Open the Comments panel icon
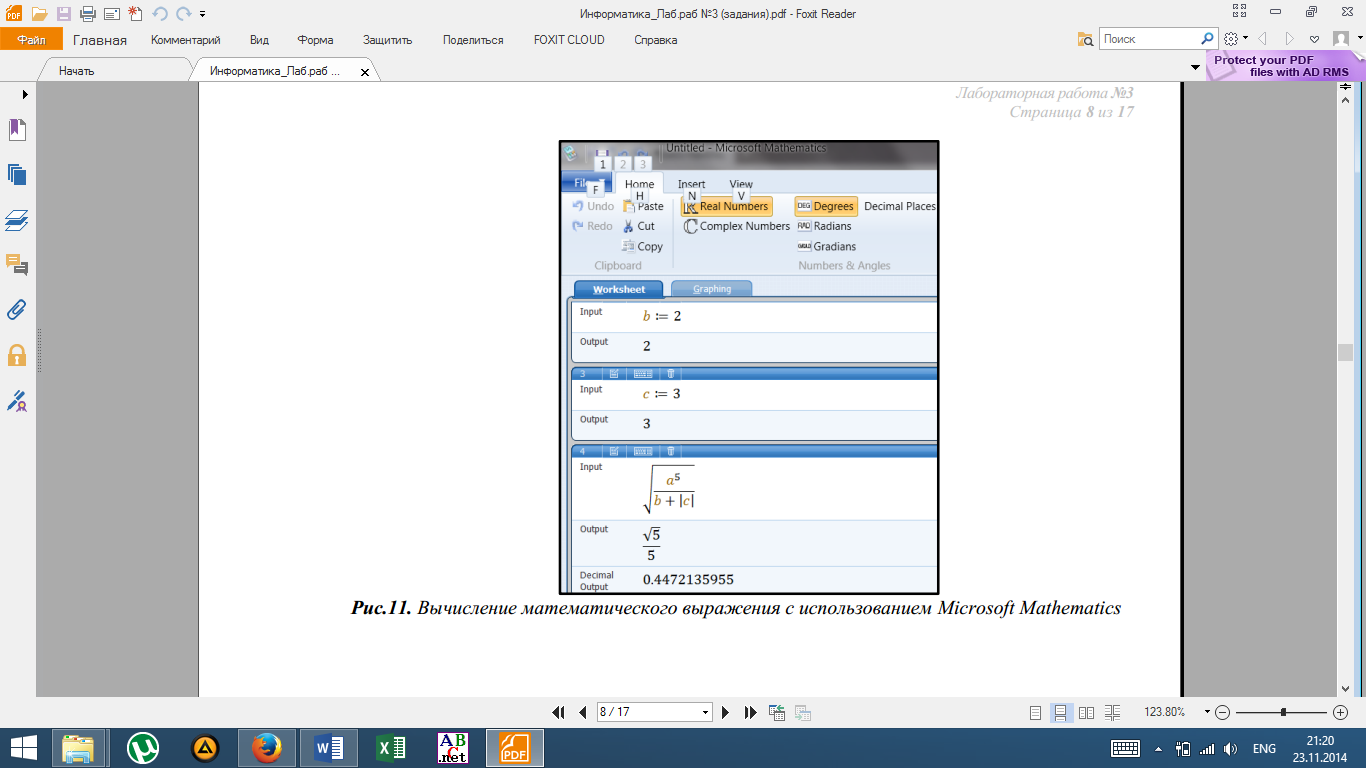Viewport: 1366px width, 768px height. [x=17, y=264]
